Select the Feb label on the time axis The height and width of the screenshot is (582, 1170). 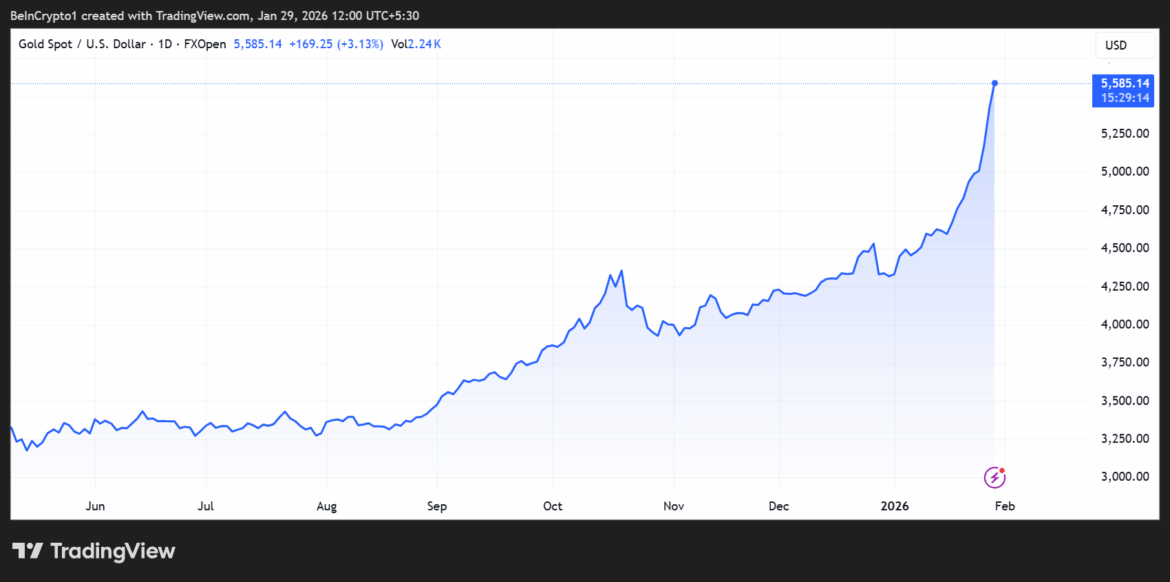tap(1005, 506)
